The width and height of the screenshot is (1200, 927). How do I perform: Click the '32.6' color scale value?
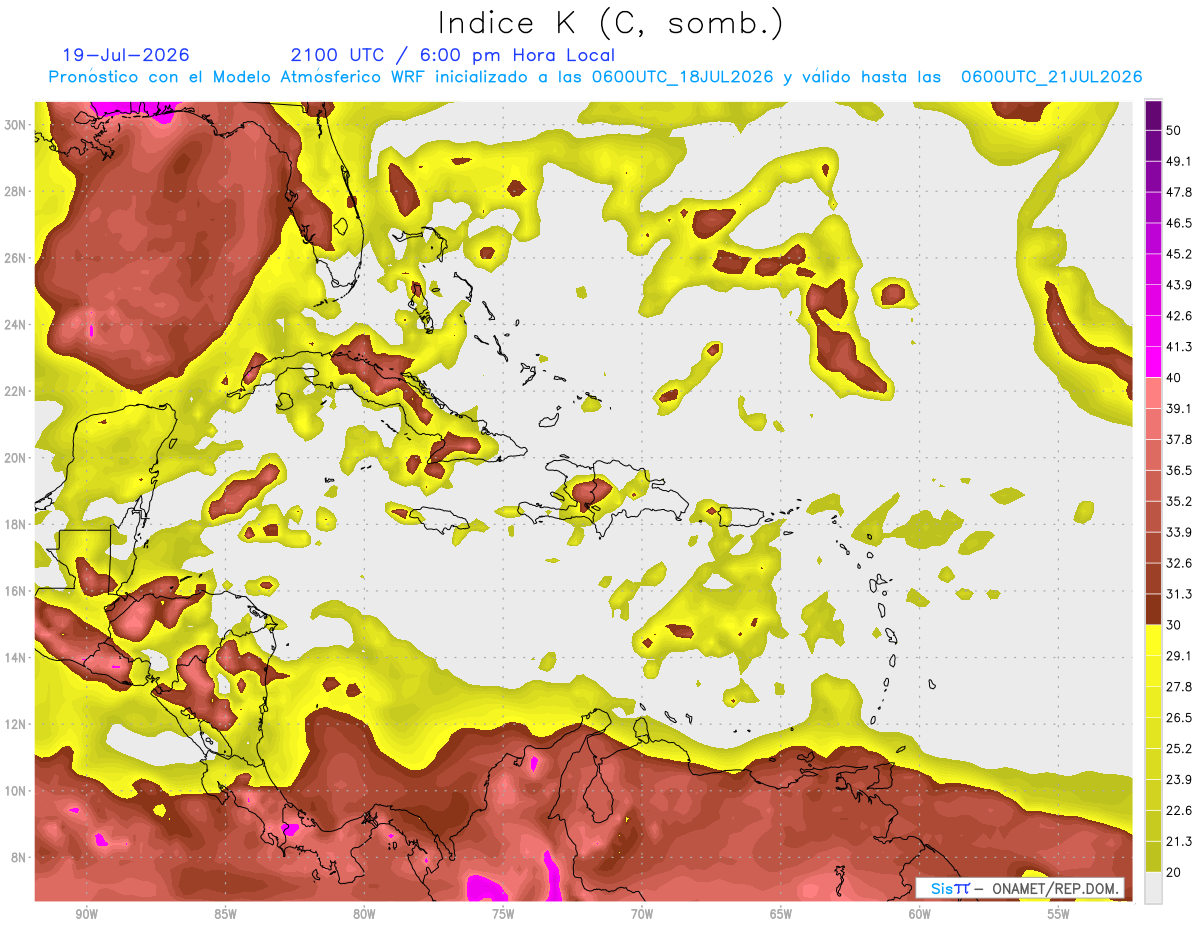1178,563
